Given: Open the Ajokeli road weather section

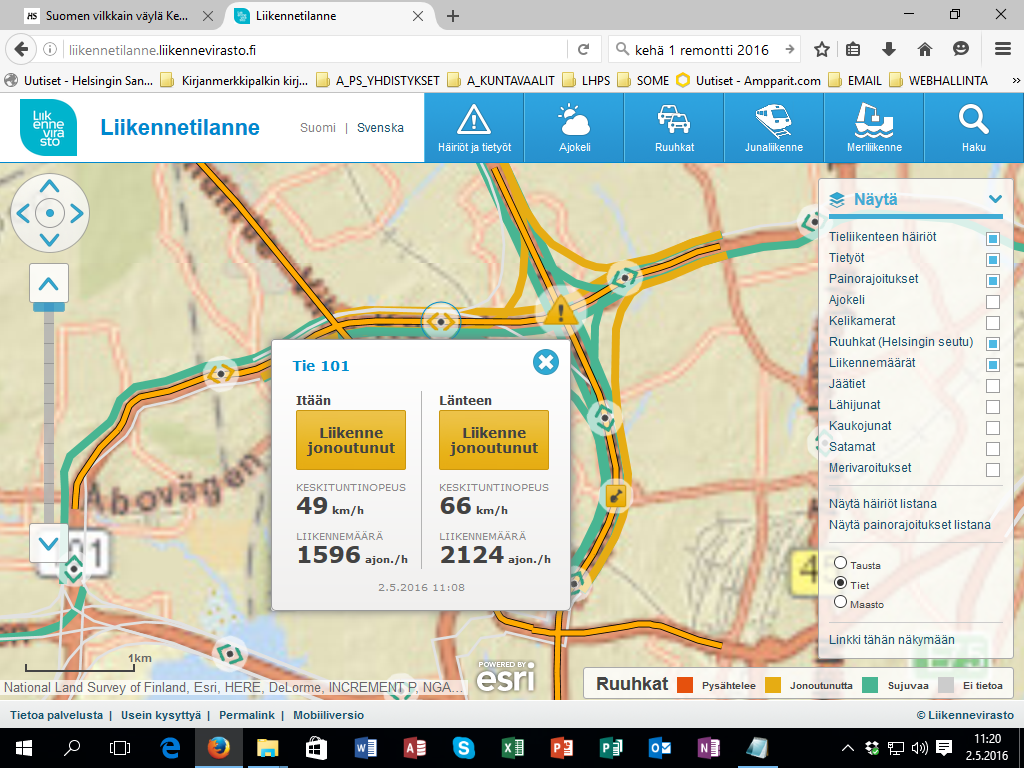Looking at the screenshot, I should point(574,127).
